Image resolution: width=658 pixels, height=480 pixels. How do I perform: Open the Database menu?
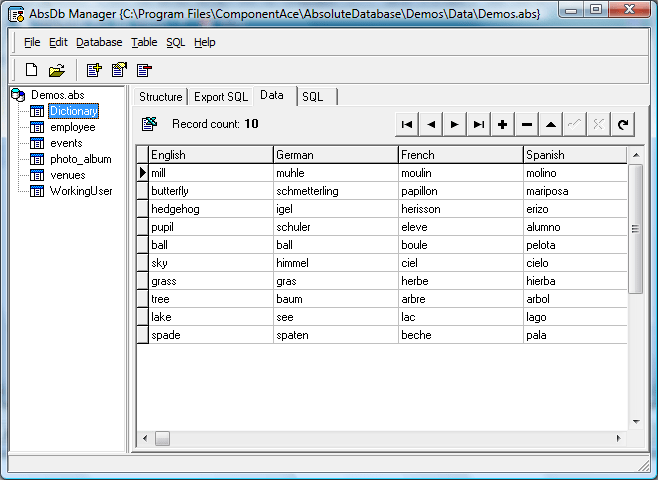99,42
